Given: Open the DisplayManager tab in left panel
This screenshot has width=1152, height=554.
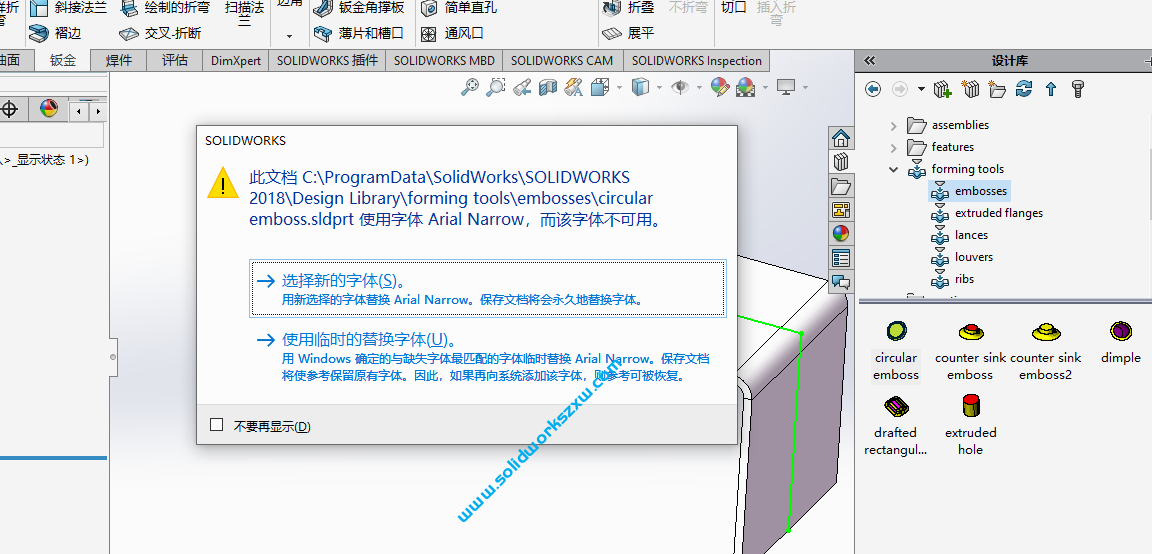Looking at the screenshot, I should [48, 109].
